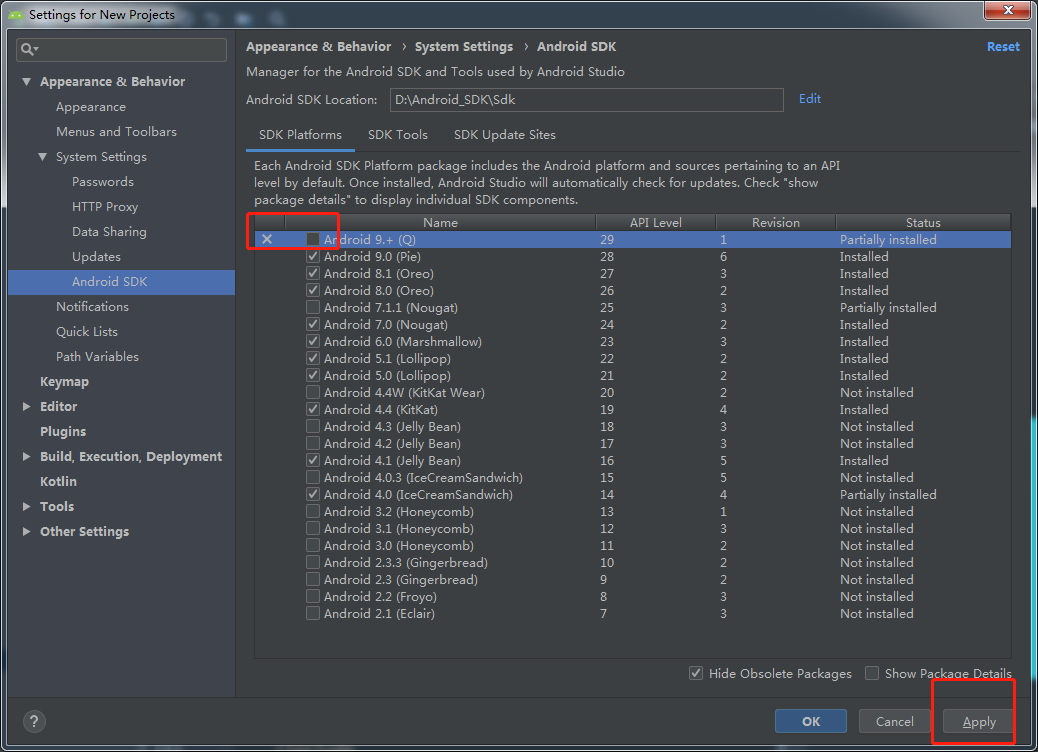The height and width of the screenshot is (752, 1038).
Task: Expand the Other Settings section
Action: click(x=28, y=531)
